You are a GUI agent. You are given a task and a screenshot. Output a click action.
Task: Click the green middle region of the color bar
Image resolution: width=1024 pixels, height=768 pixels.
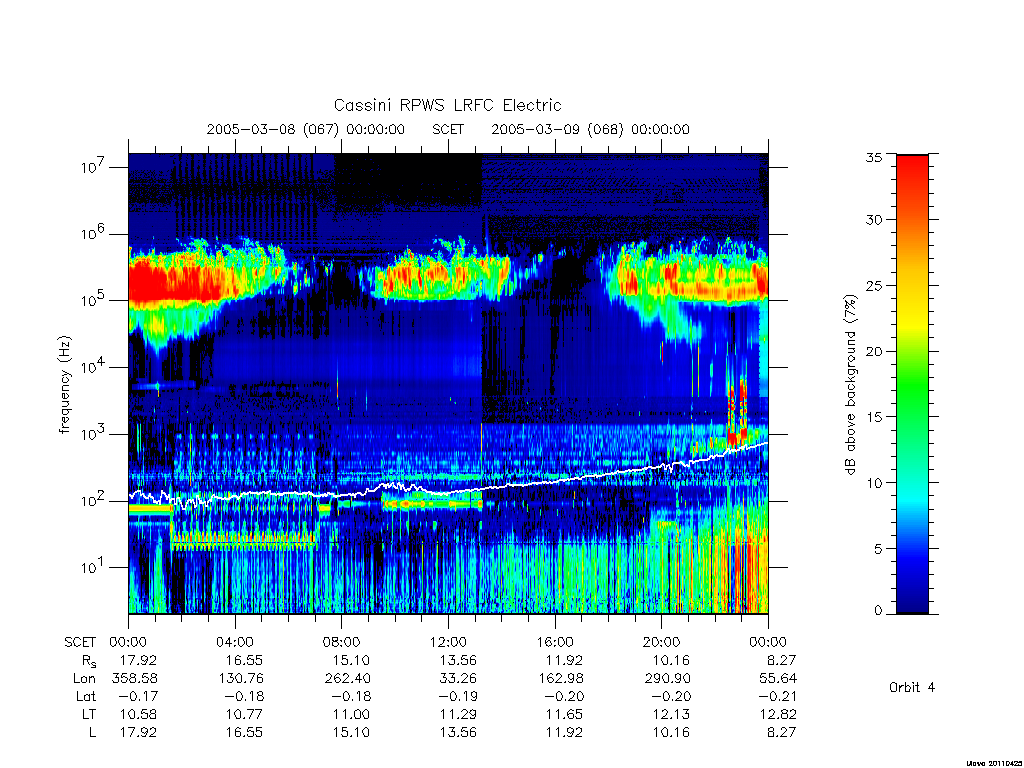point(912,385)
